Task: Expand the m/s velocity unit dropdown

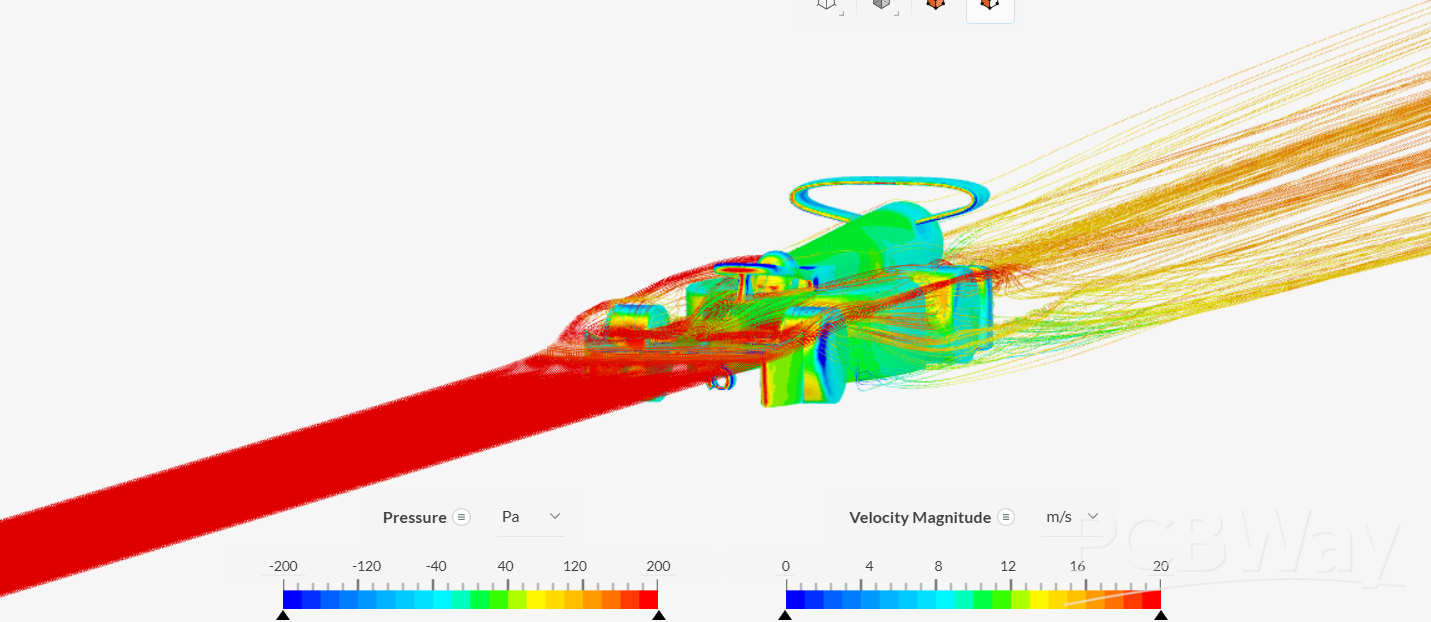Action: click(x=1073, y=517)
